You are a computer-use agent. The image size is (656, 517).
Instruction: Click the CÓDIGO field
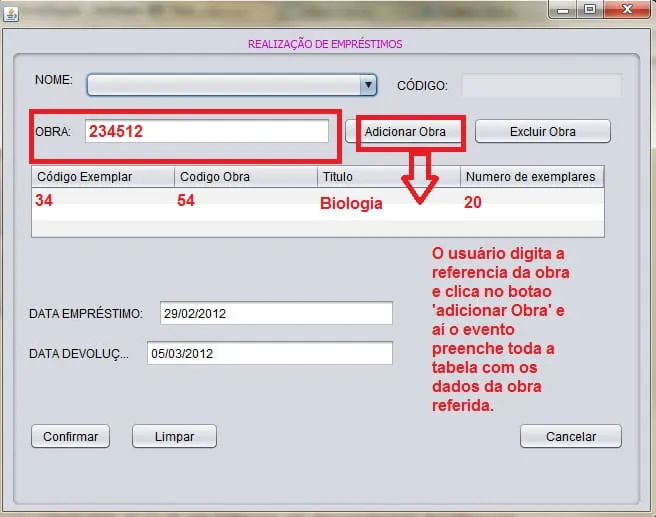pos(541,85)
